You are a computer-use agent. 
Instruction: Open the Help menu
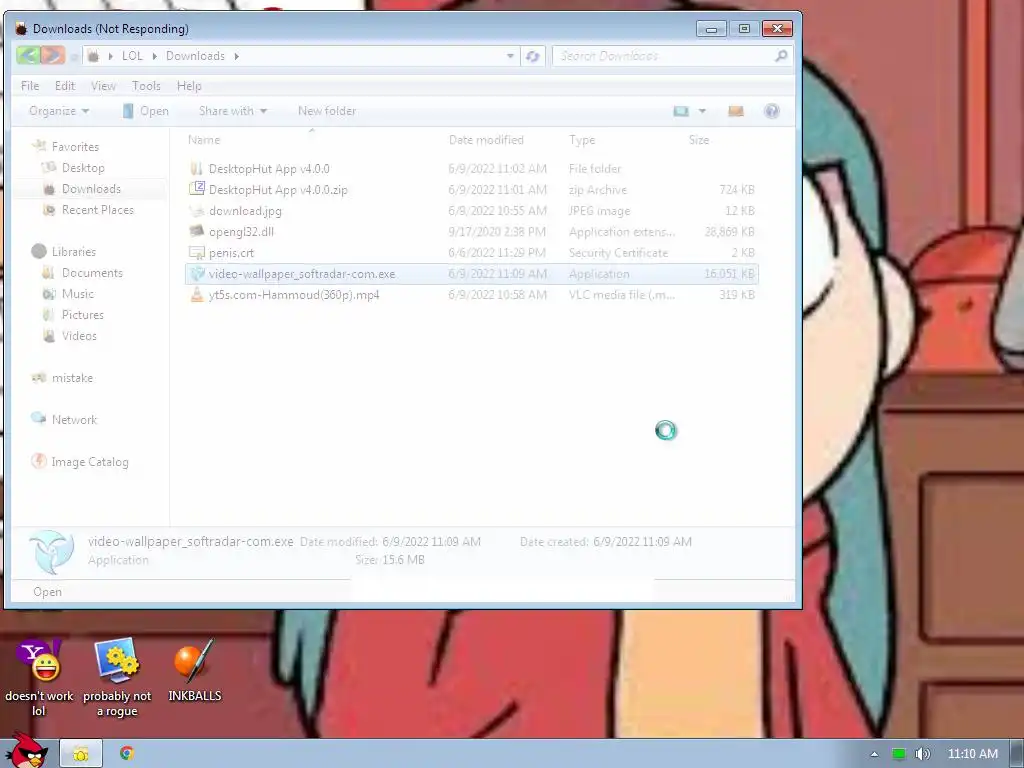189,86
